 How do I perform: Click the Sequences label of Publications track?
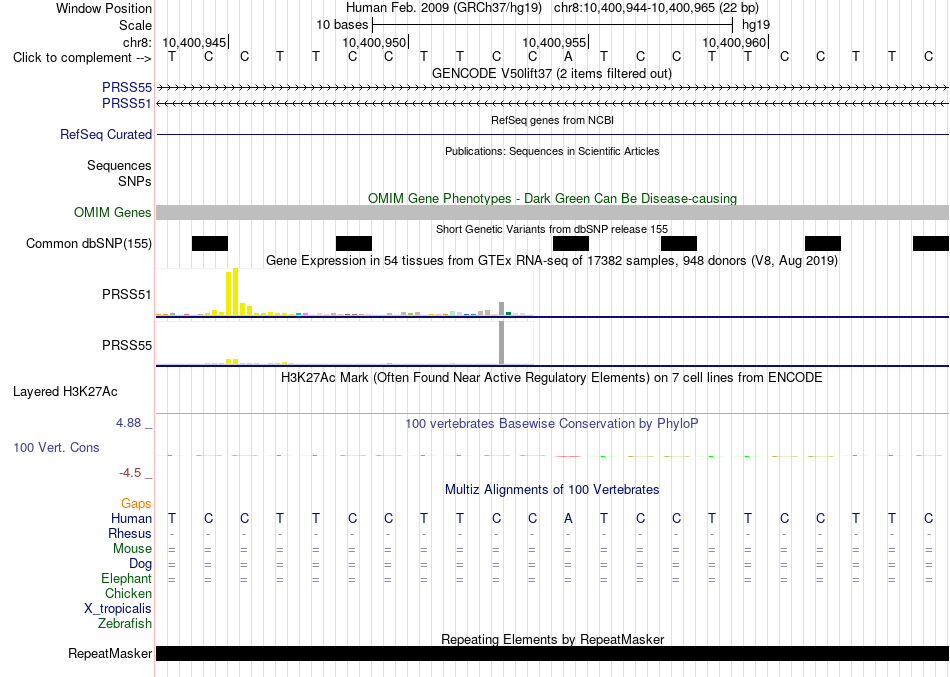click(119, 165)
